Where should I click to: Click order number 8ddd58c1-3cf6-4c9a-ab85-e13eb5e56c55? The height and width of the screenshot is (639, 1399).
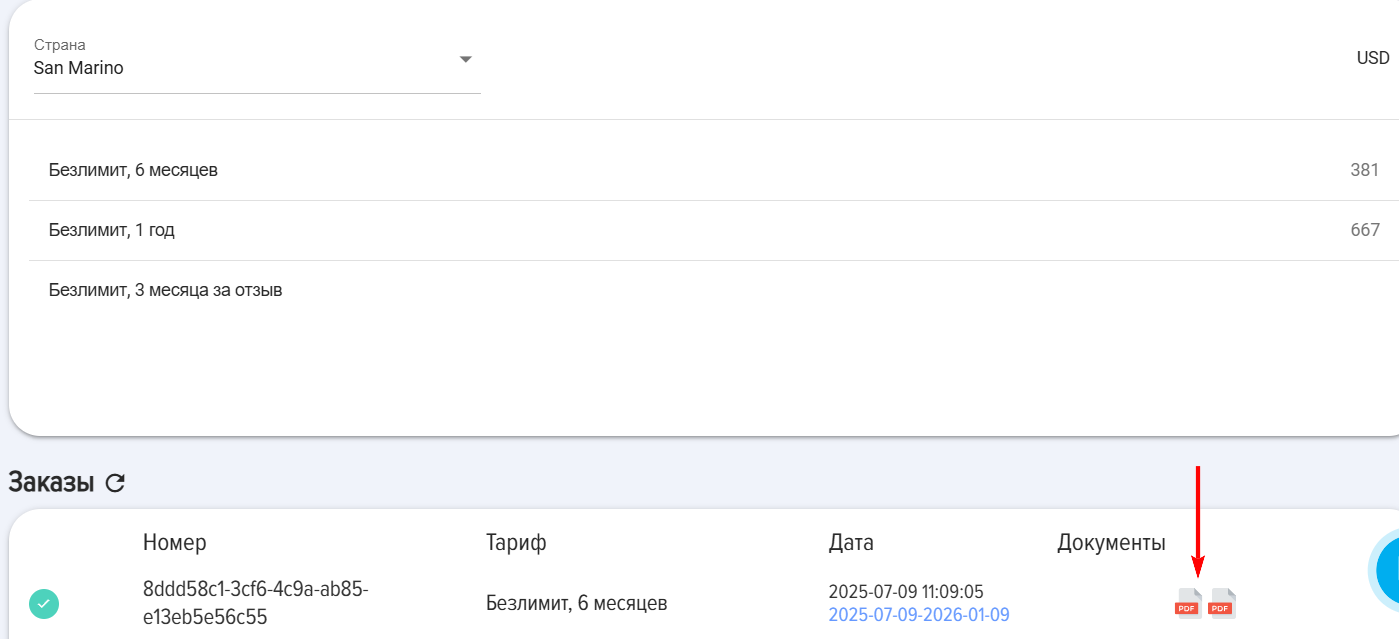(256, 603)
